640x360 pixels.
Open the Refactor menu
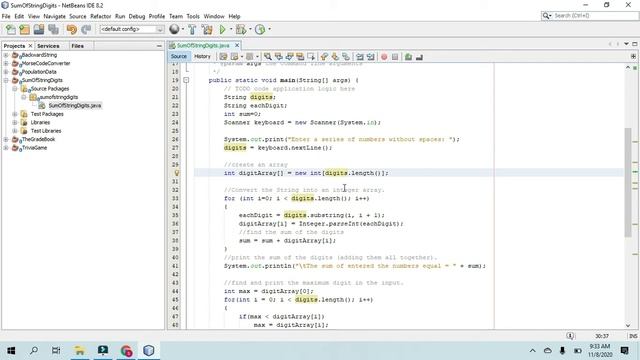tap(100, 16)
